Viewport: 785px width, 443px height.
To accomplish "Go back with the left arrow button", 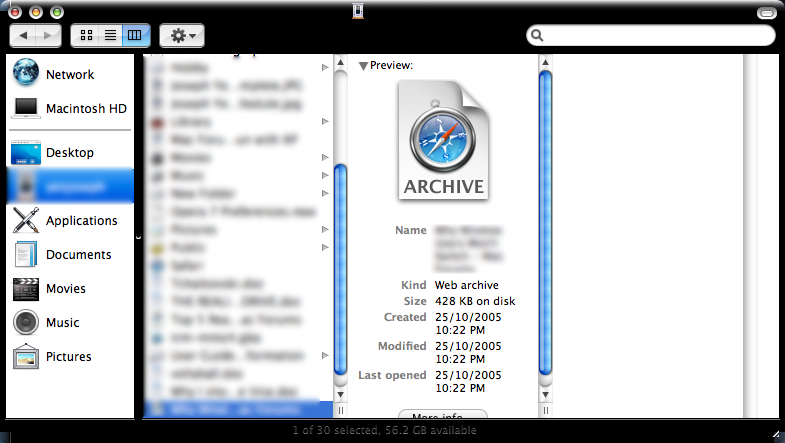I will [x=23, y=36].
